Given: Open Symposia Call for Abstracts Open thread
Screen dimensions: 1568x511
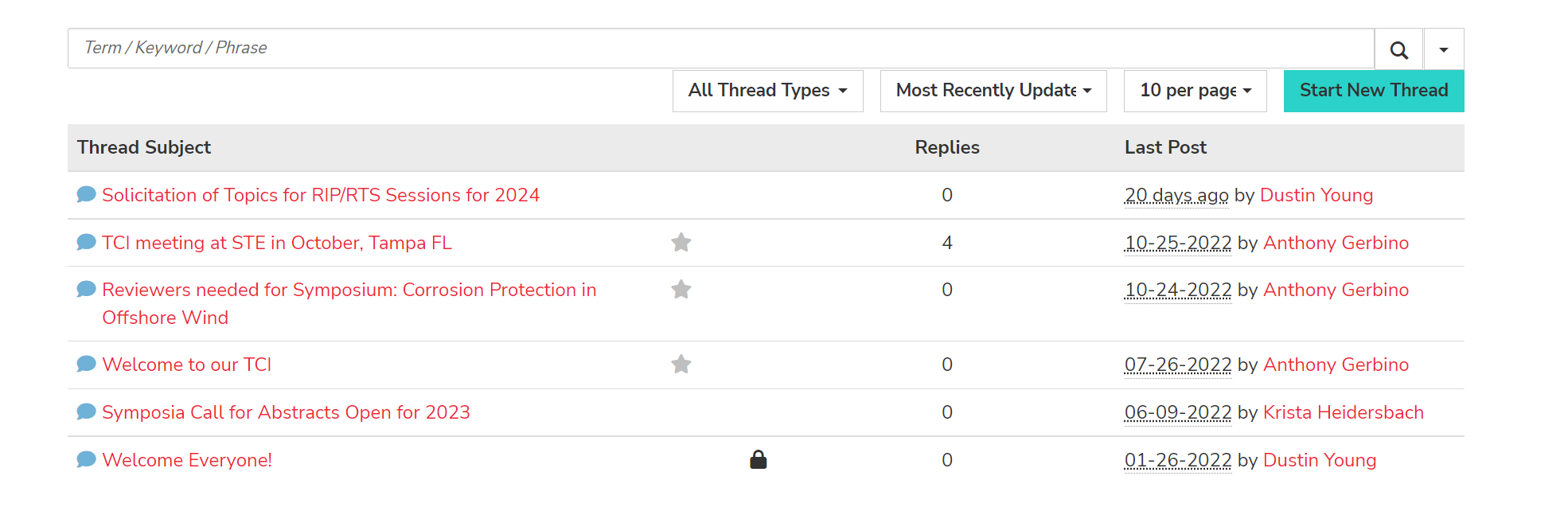Looking at the screenshot, I should (x=286, y=412).
